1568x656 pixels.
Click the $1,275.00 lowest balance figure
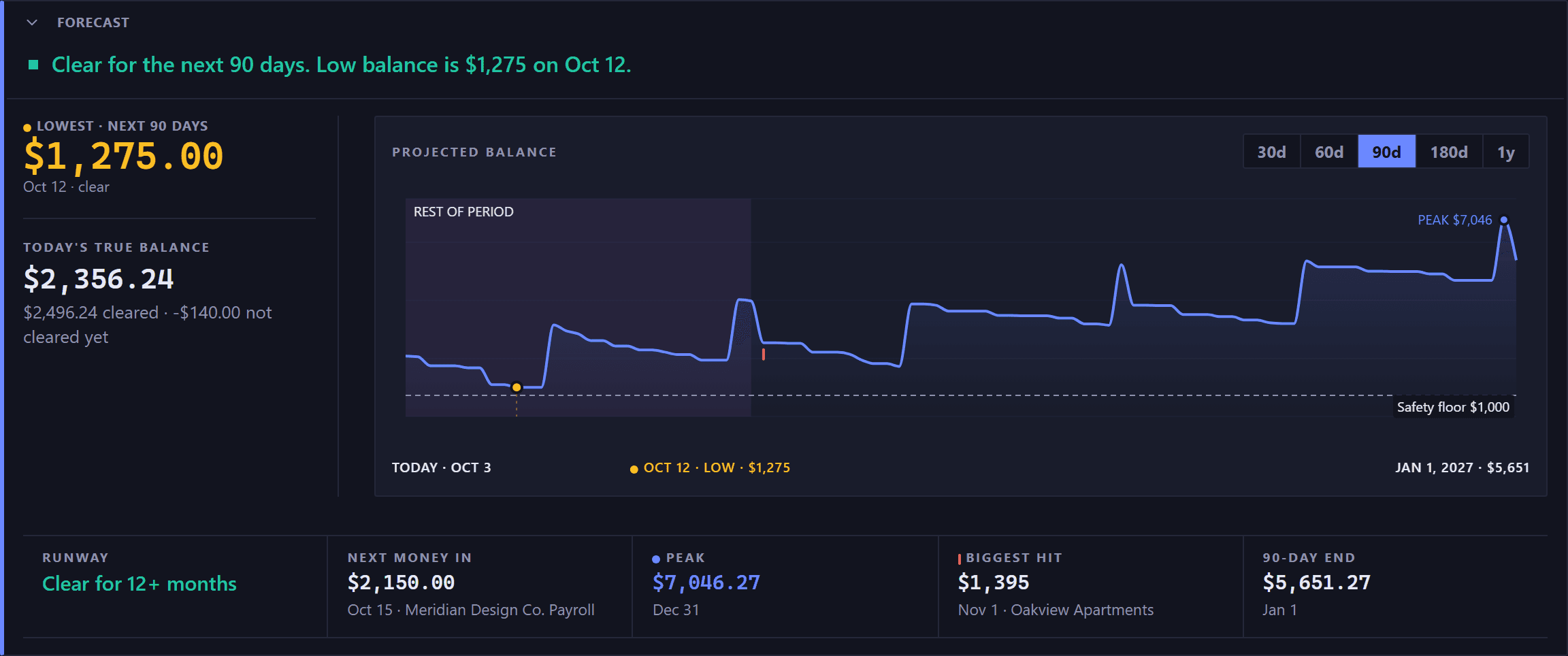pyautogui.click(x=124, y=156)
